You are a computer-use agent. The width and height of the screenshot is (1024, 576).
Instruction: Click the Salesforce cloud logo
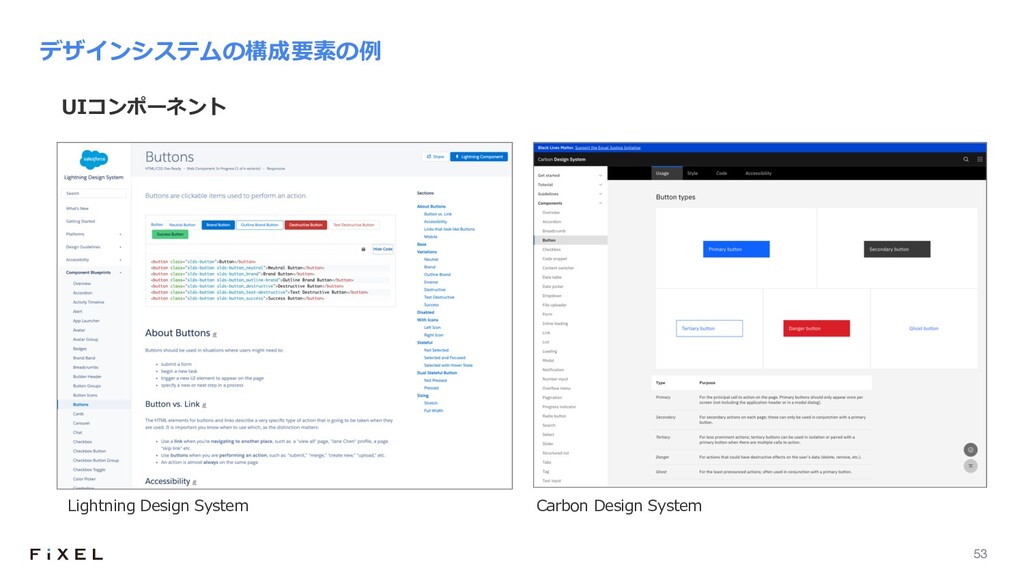tap(93, 159)
